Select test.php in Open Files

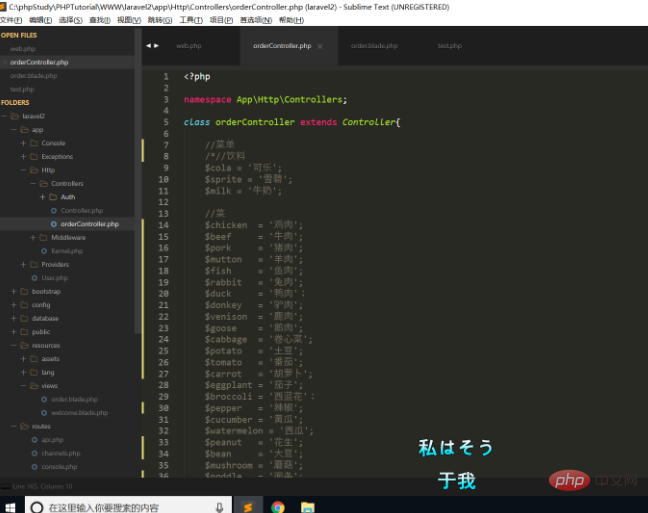click(x=22, y=89)
